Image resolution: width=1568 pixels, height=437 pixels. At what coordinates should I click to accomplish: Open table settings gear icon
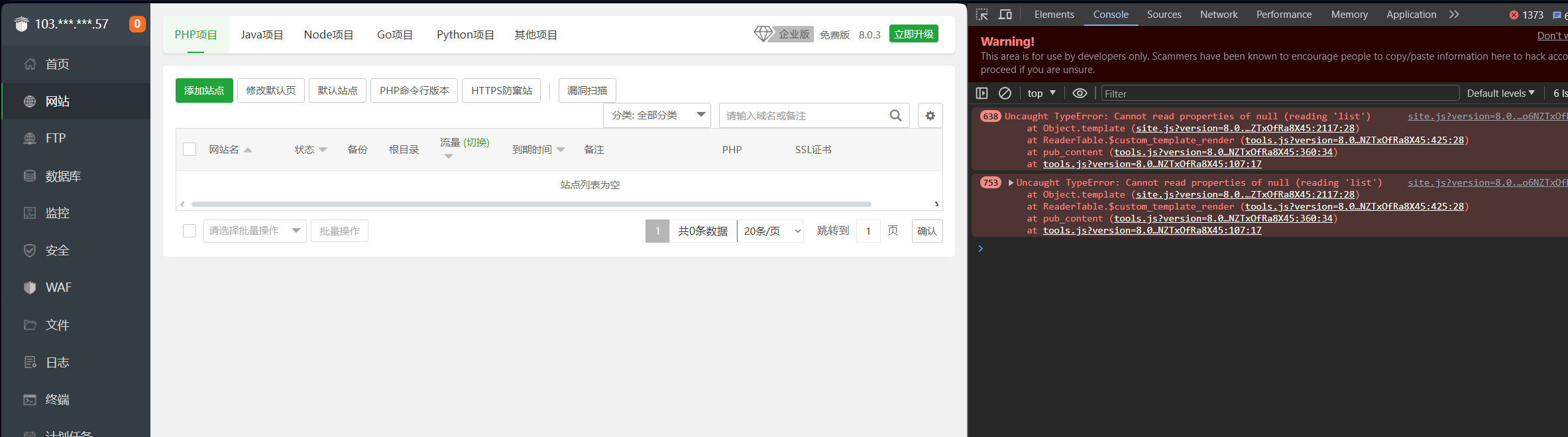(930, 115)
